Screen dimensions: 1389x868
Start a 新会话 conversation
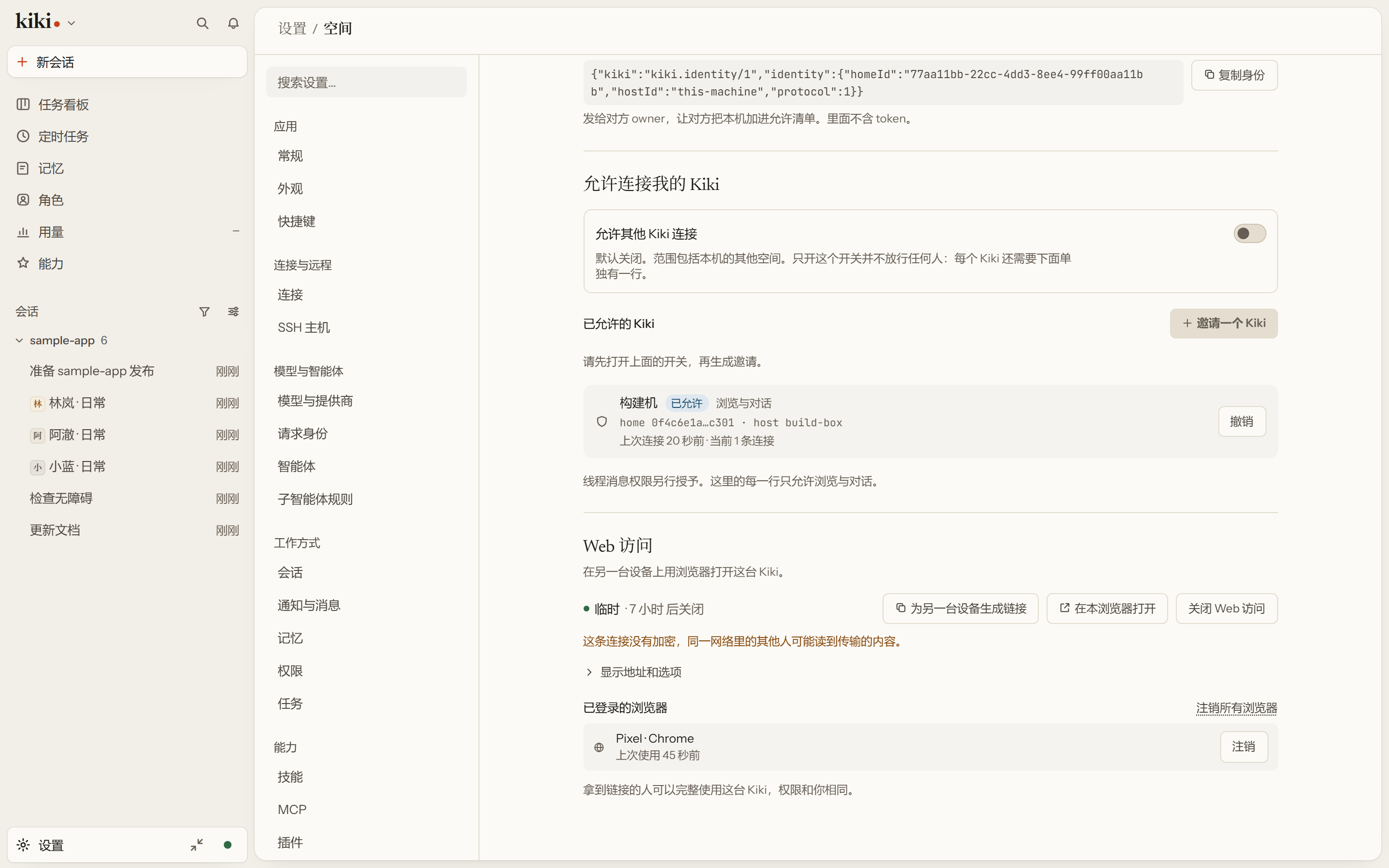tap(127, 62)
